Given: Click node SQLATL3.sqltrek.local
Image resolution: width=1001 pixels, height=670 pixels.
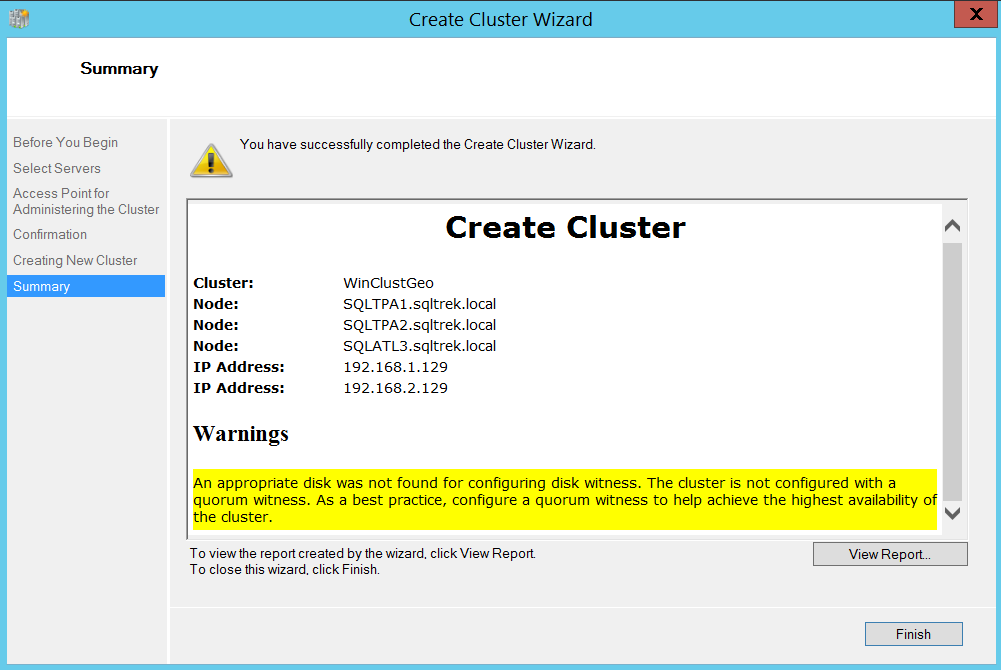Looking at the screenshot, I should click(x=419, y=346).
